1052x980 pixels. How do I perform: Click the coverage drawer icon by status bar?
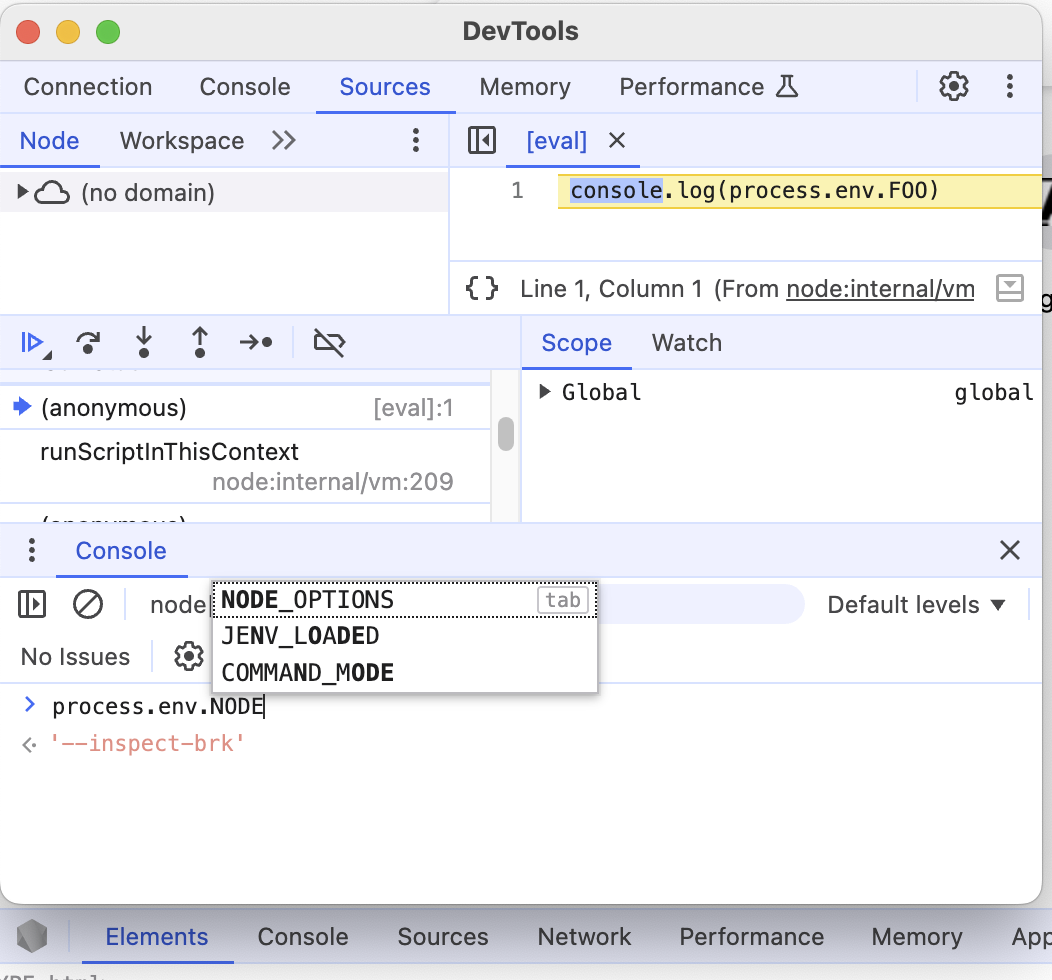pos(1010,288)
